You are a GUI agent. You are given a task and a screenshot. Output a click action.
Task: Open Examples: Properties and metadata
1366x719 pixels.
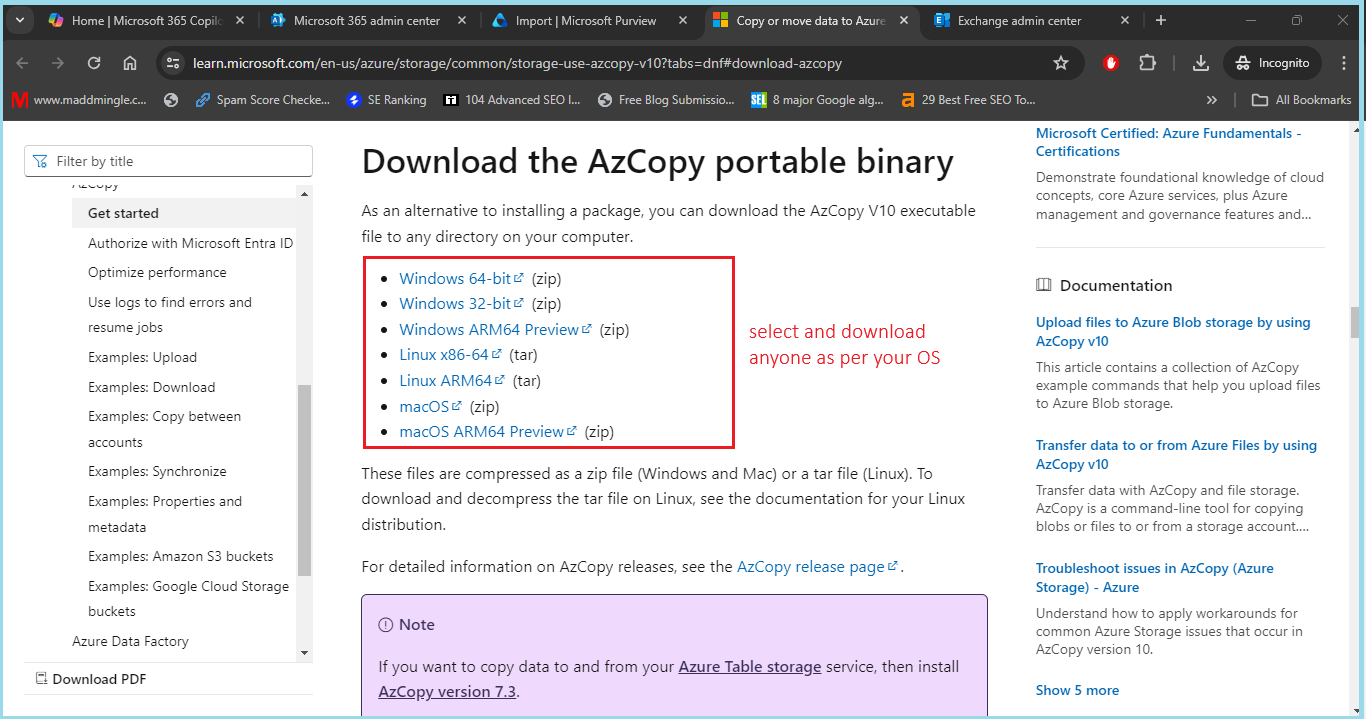tap(165, 514)
